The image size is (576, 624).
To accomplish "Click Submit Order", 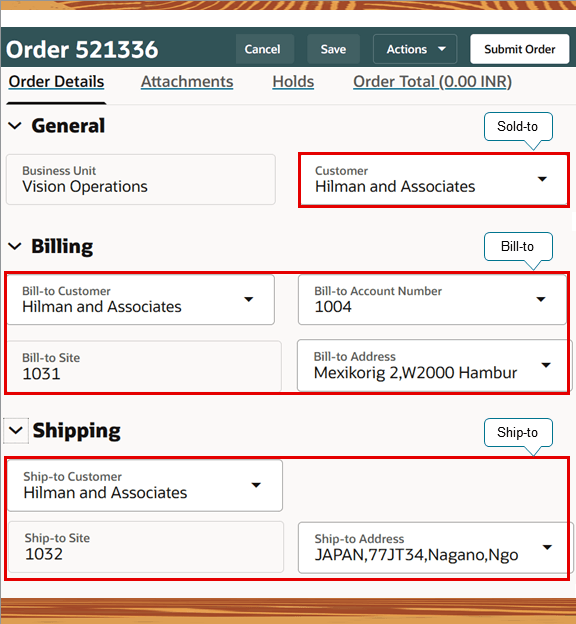I will (x=519, y=49).
